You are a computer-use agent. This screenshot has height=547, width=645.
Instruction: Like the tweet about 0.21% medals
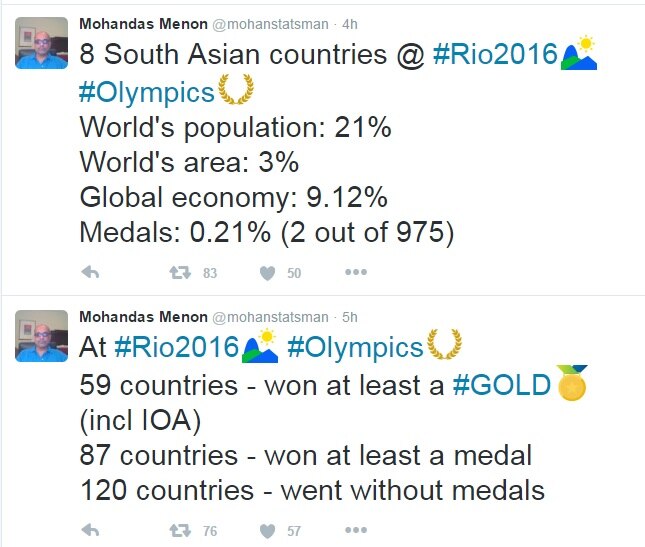(x=267, y=273)
